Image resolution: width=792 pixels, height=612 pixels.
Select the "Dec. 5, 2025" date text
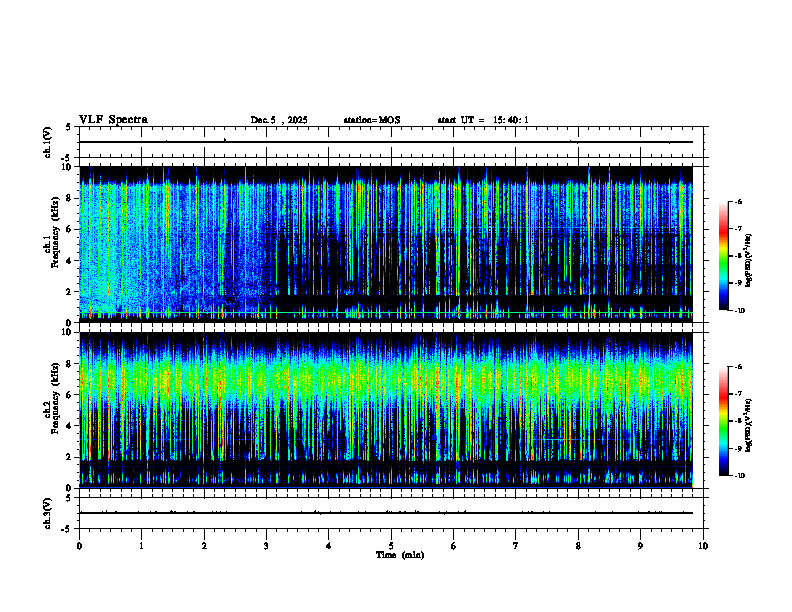[x=279, y=120]
